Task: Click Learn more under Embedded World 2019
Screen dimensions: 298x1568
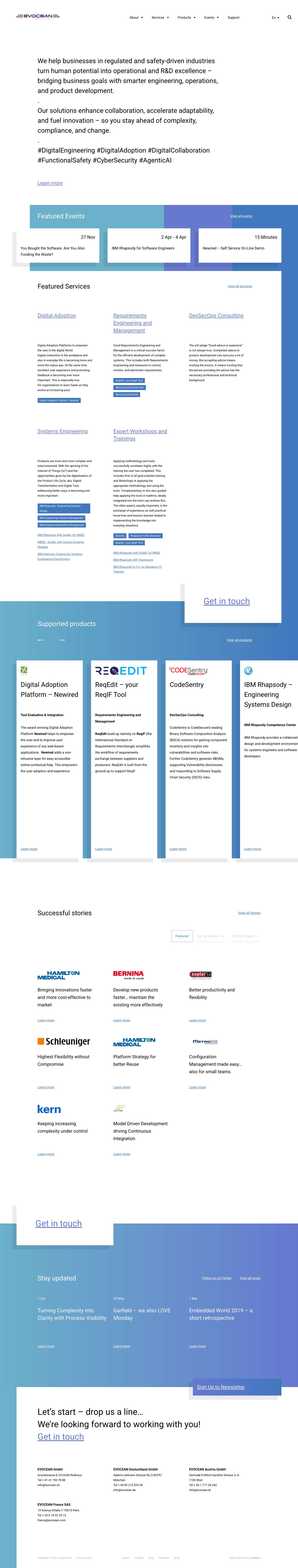Action: pyautogui.click(x=198, y=1346)
